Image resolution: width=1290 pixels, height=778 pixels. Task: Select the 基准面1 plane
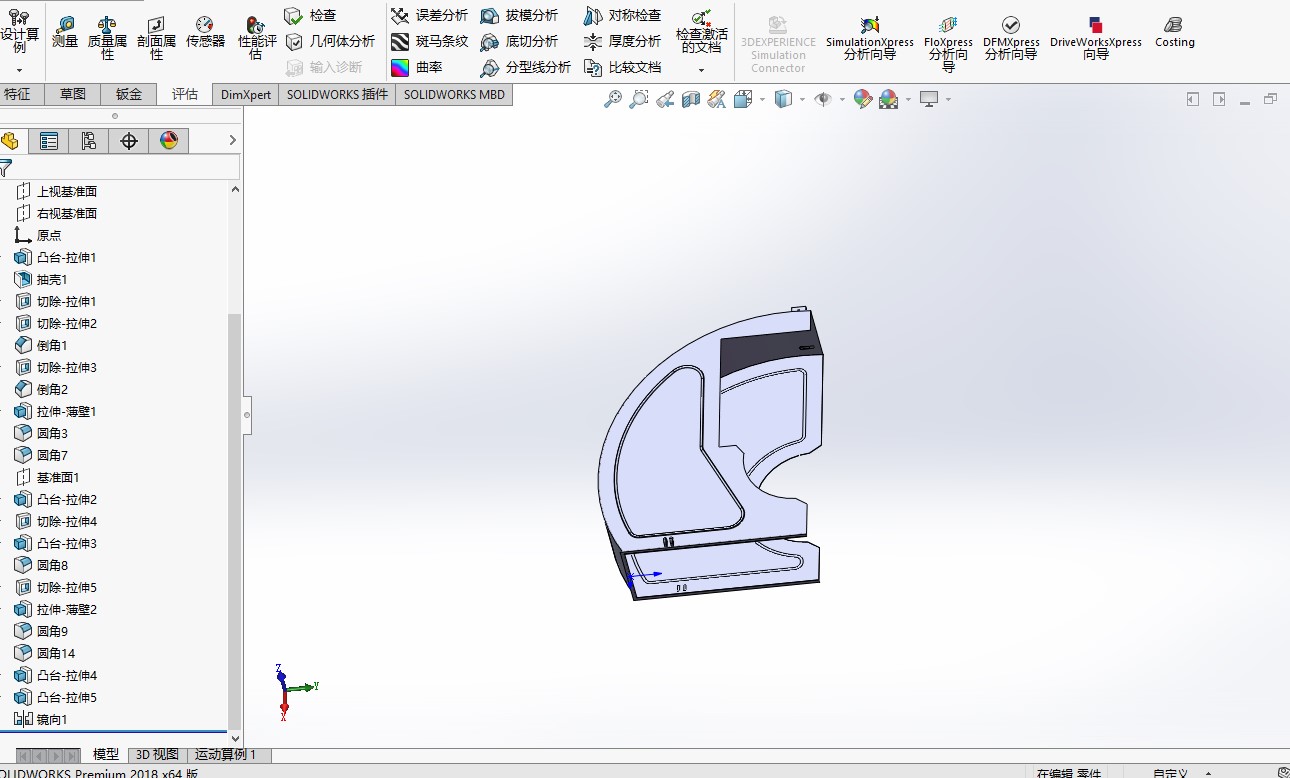pyautogui.click(x=58, y=477)
